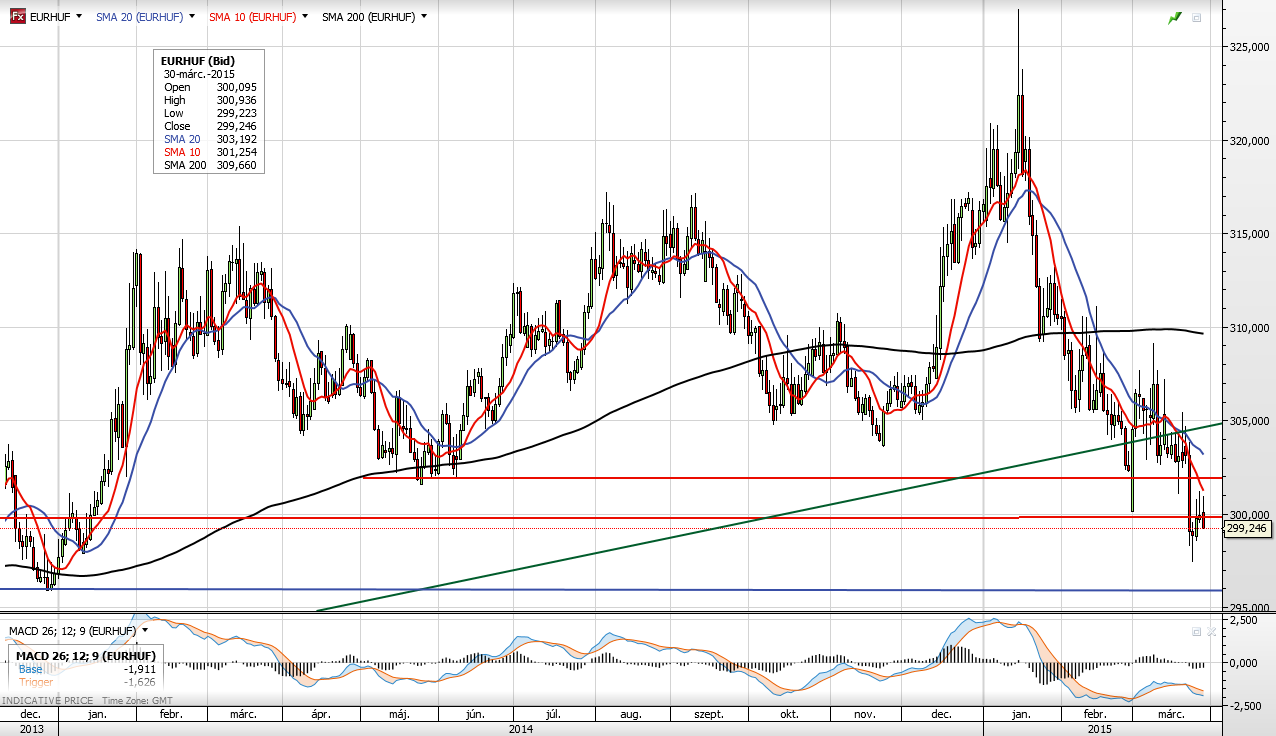Click the SMA 200 value 309,660
This screenshot has width=1276, height=736.
[236, 165]
